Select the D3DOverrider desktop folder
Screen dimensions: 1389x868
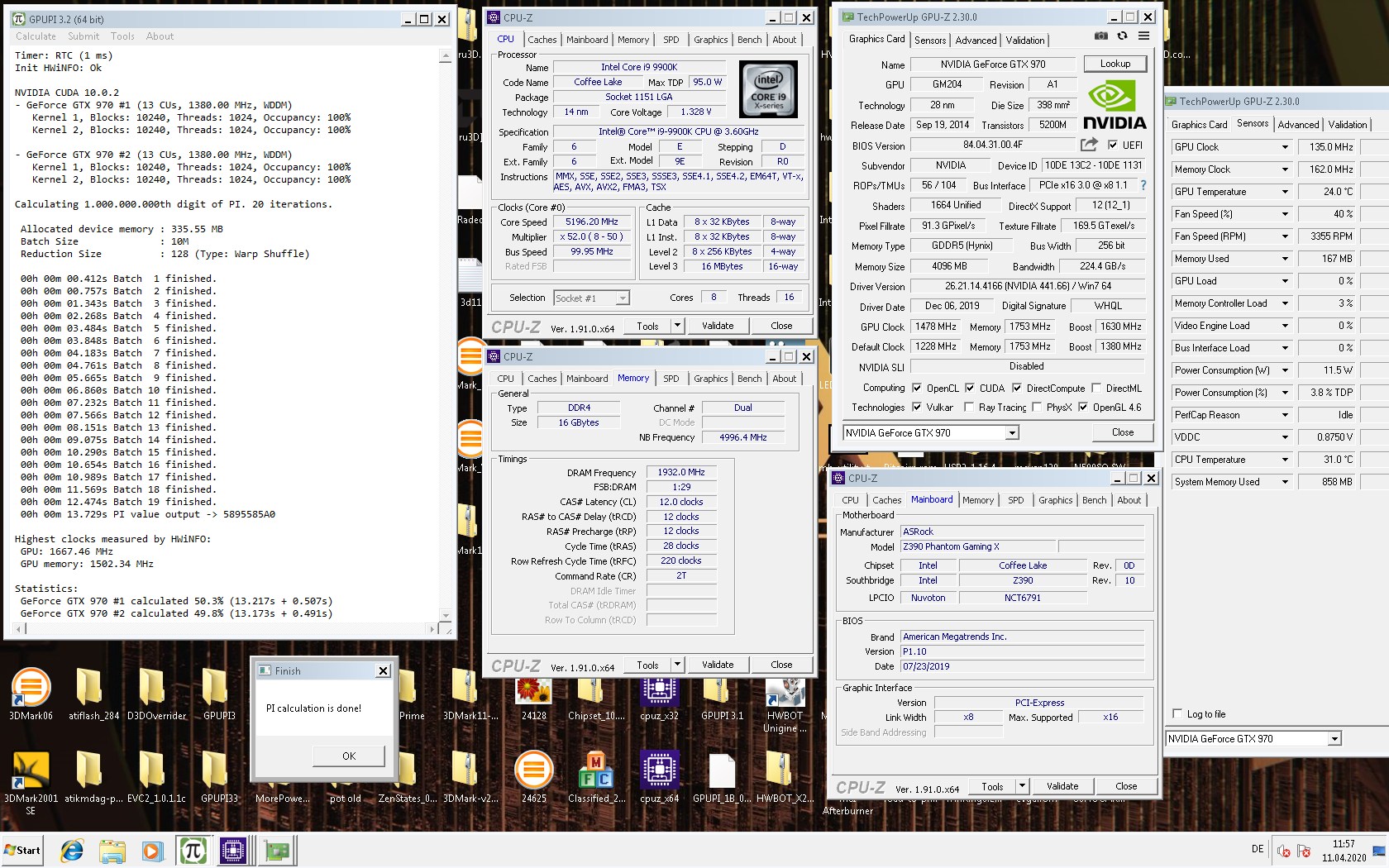point(156,695)
